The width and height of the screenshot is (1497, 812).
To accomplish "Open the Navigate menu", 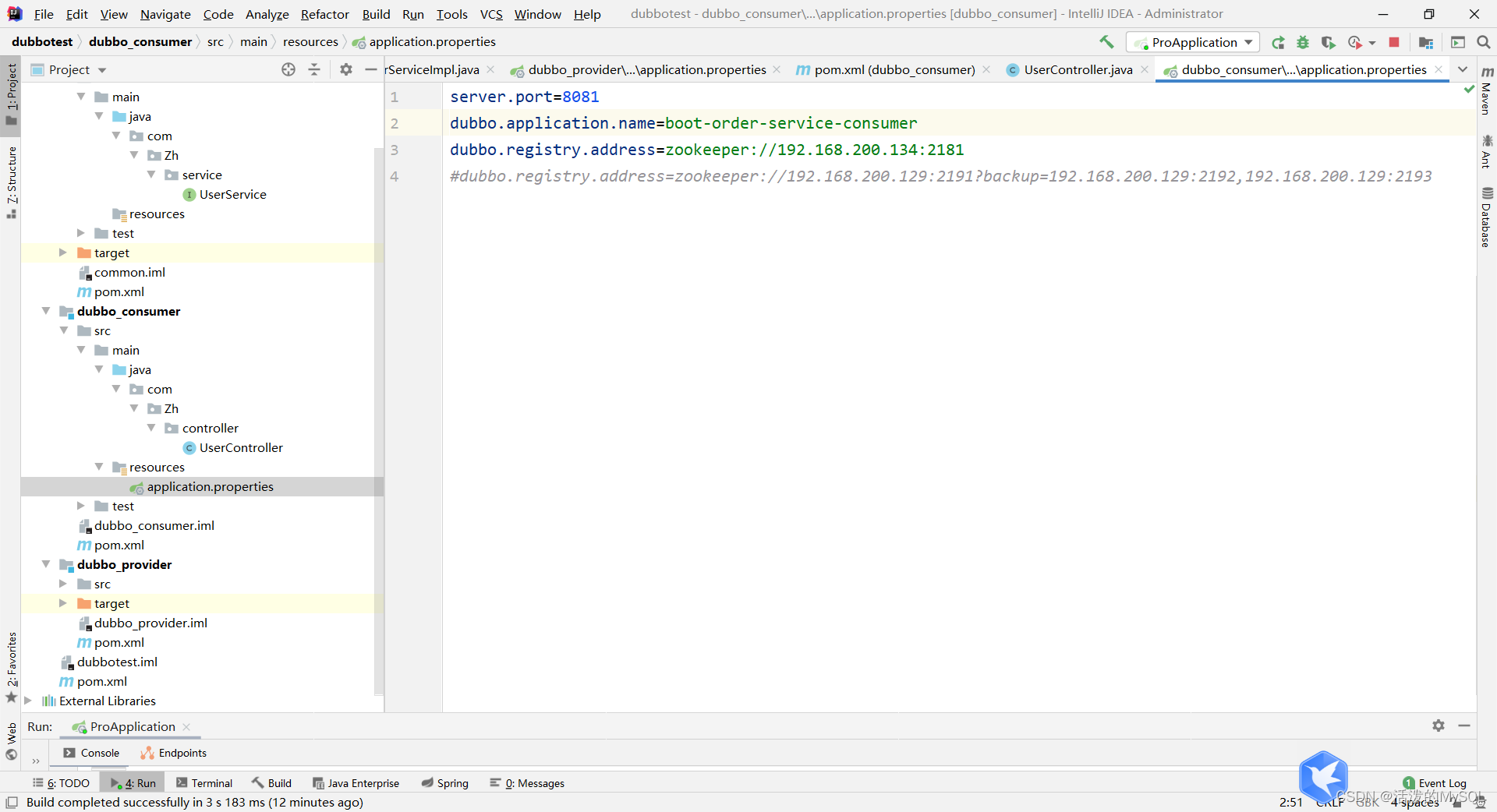I will point(165,14).
